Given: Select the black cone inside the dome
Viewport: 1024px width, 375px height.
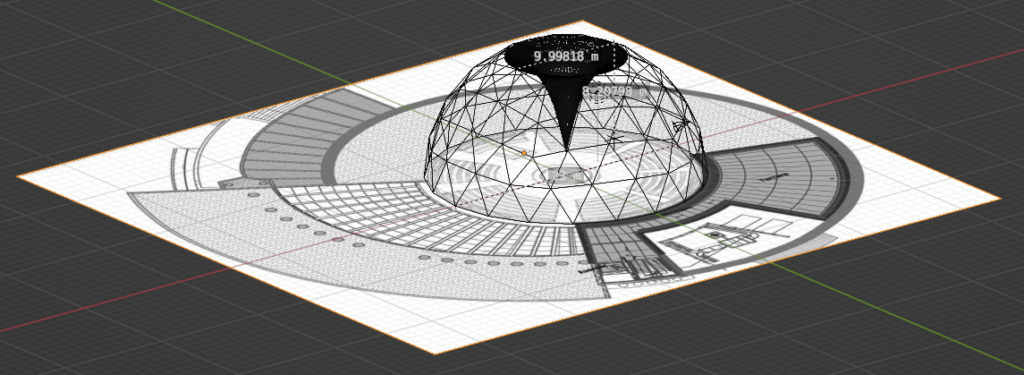Looking at the screenshot, I should 566,111.
